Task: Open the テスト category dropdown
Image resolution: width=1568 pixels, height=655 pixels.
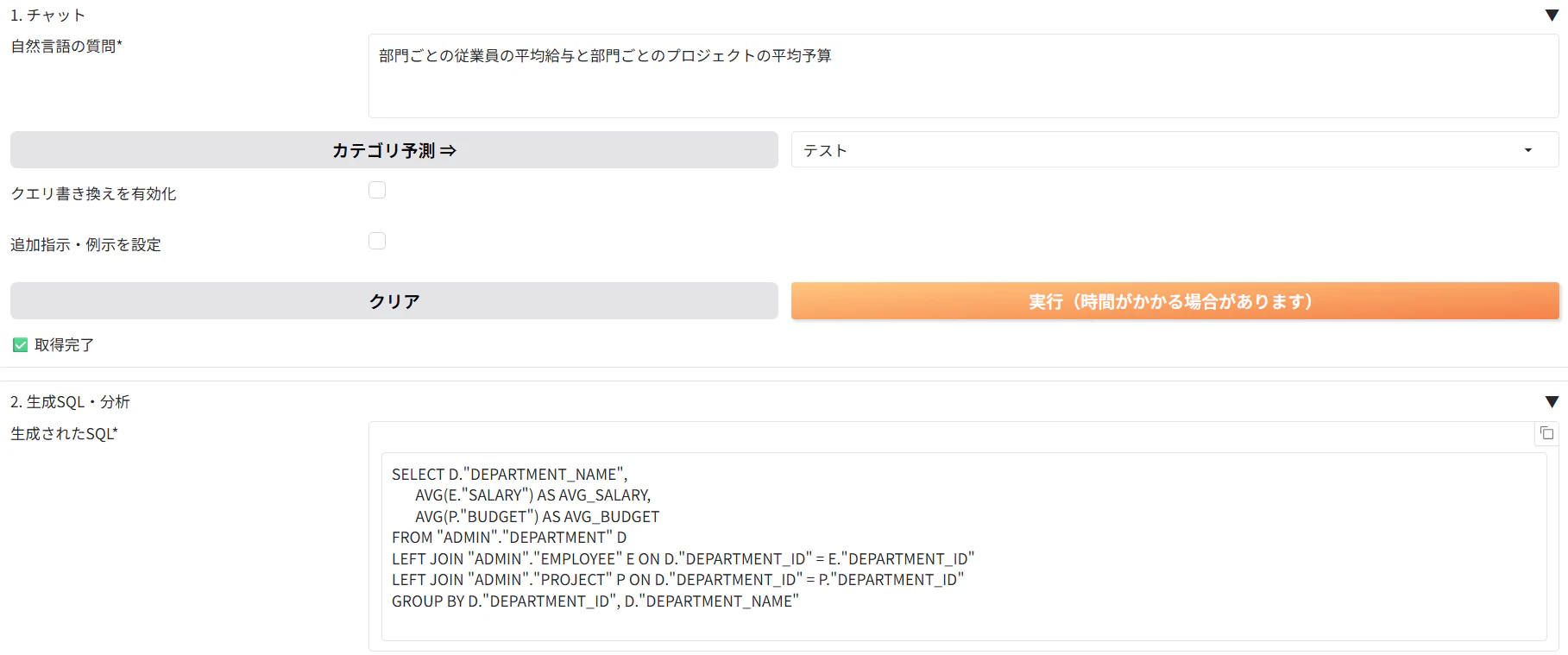Action: [1174, 150]
